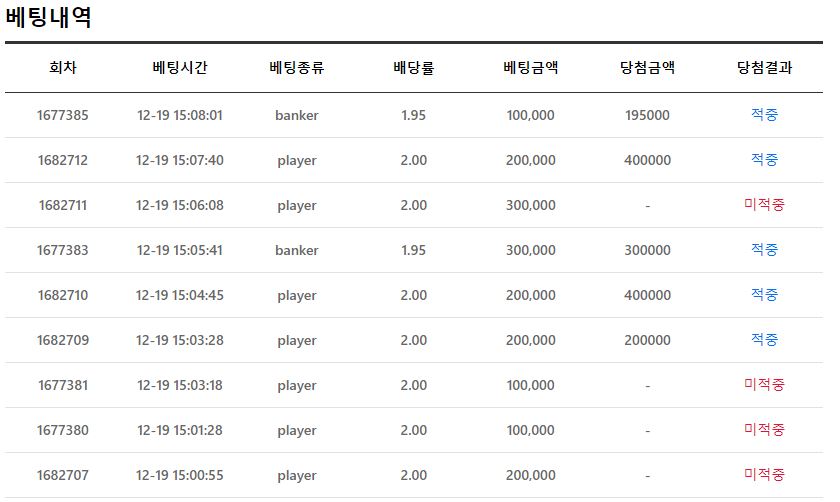Select round number 1677381
Screen dimensions: 840x502
coord(63,385)
